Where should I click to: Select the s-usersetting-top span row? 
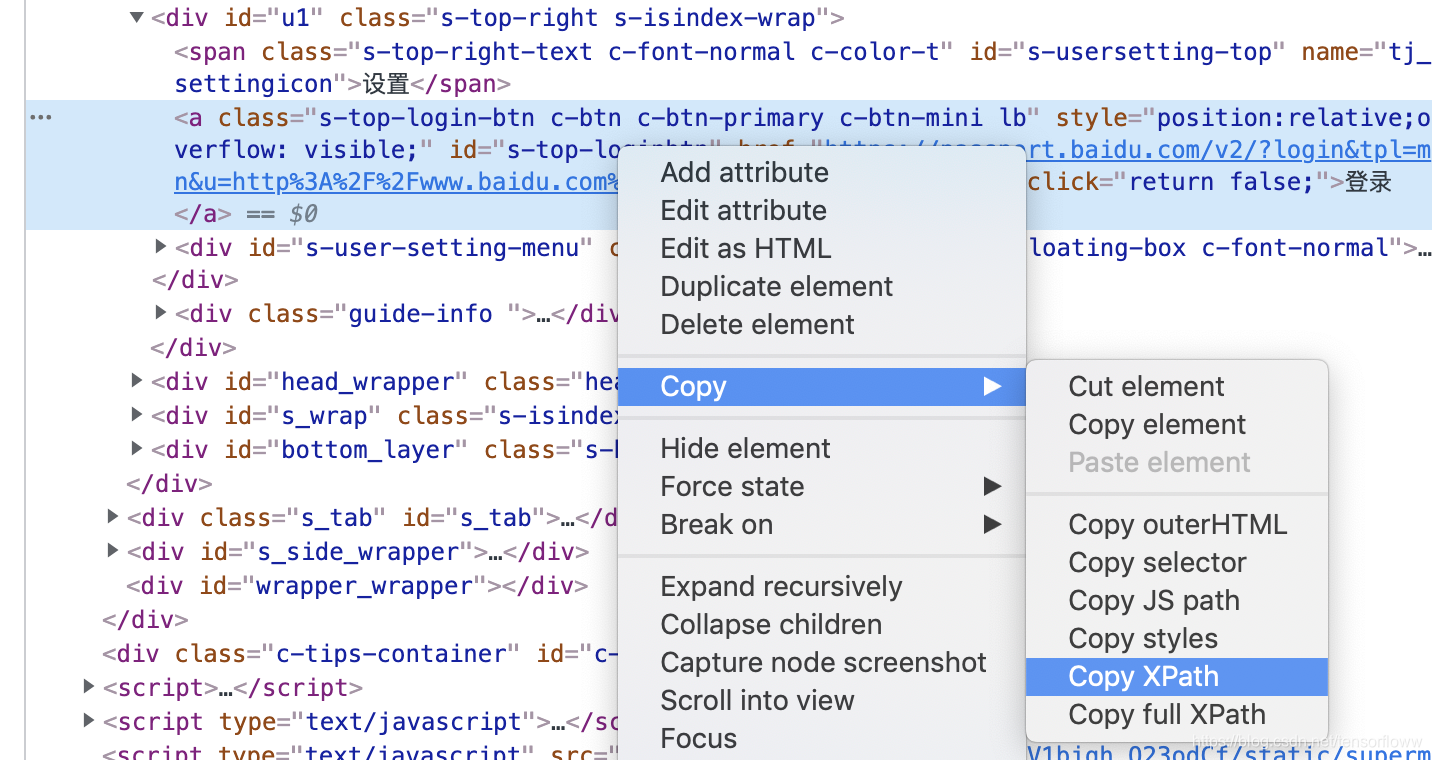click(x=728, y=67)
